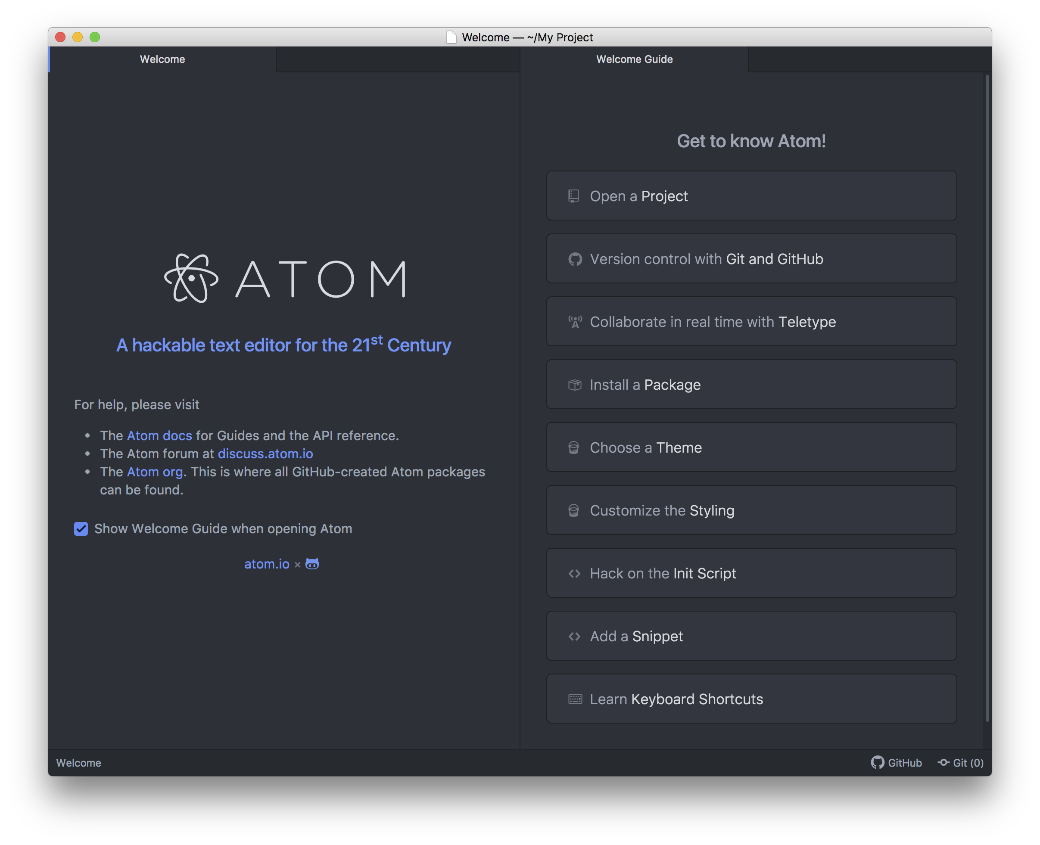Expand the Install a Package section

(751, 385)
